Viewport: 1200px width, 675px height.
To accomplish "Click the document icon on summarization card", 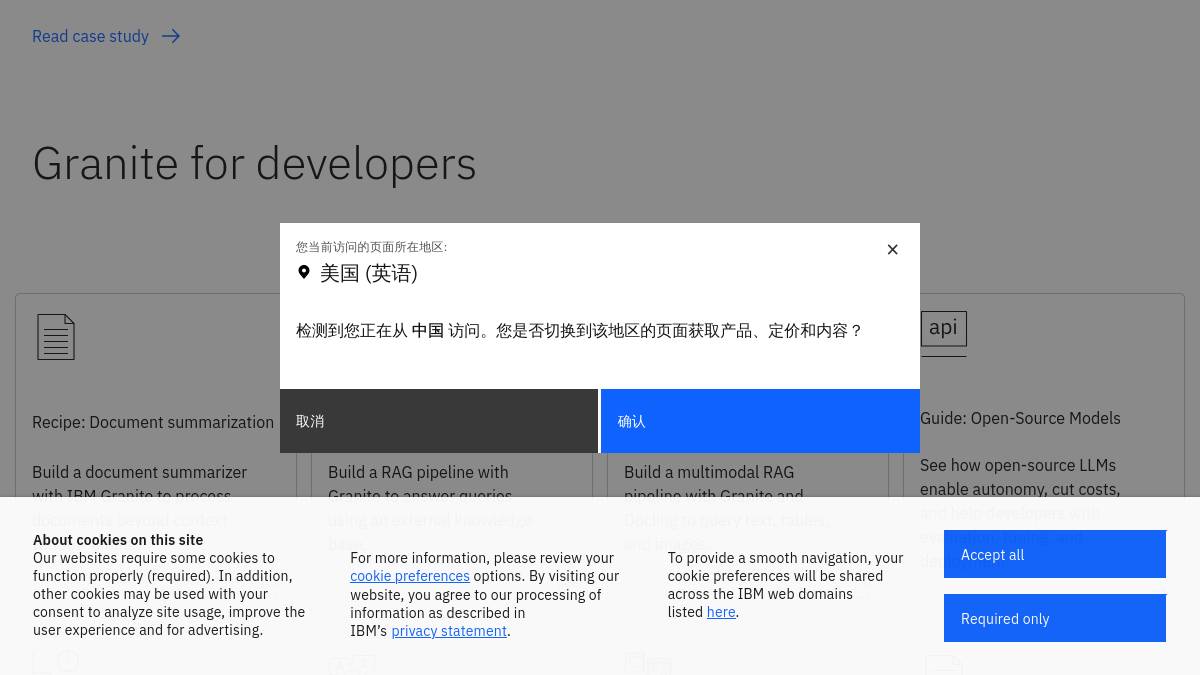I will click(56, 337).
